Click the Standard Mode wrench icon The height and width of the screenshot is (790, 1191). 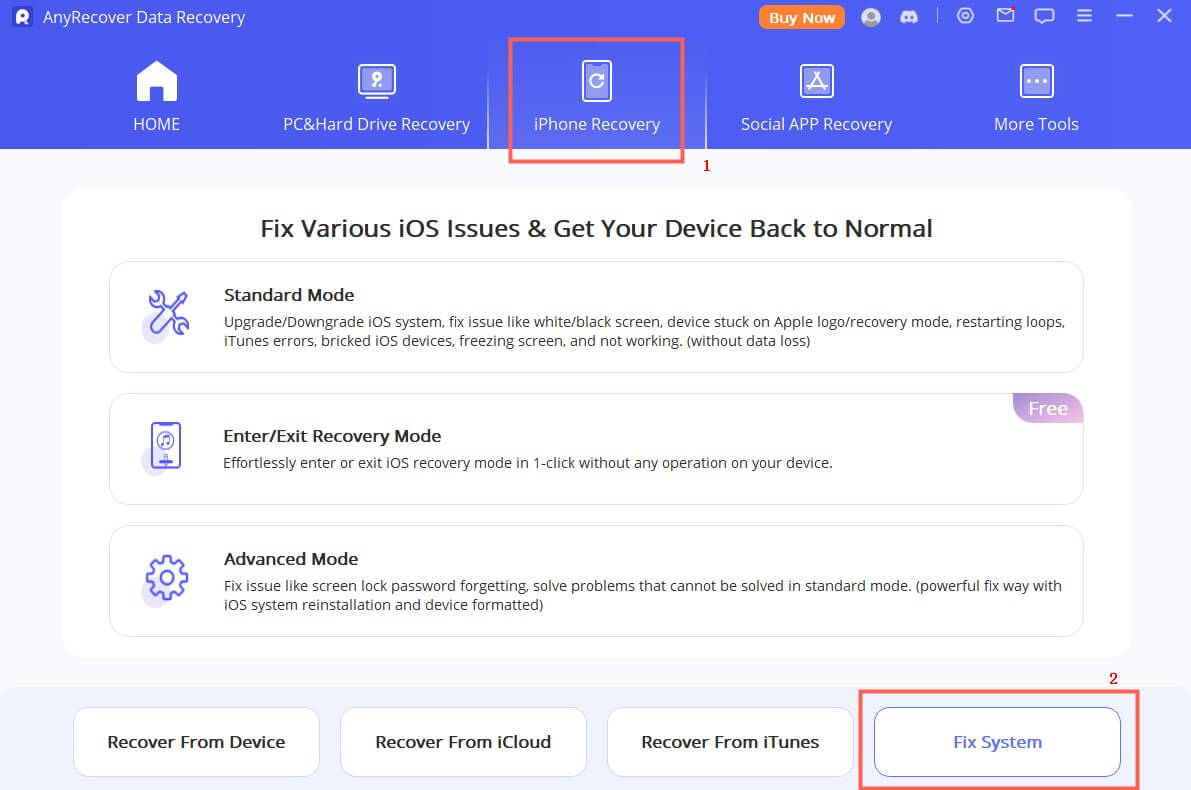167,314
